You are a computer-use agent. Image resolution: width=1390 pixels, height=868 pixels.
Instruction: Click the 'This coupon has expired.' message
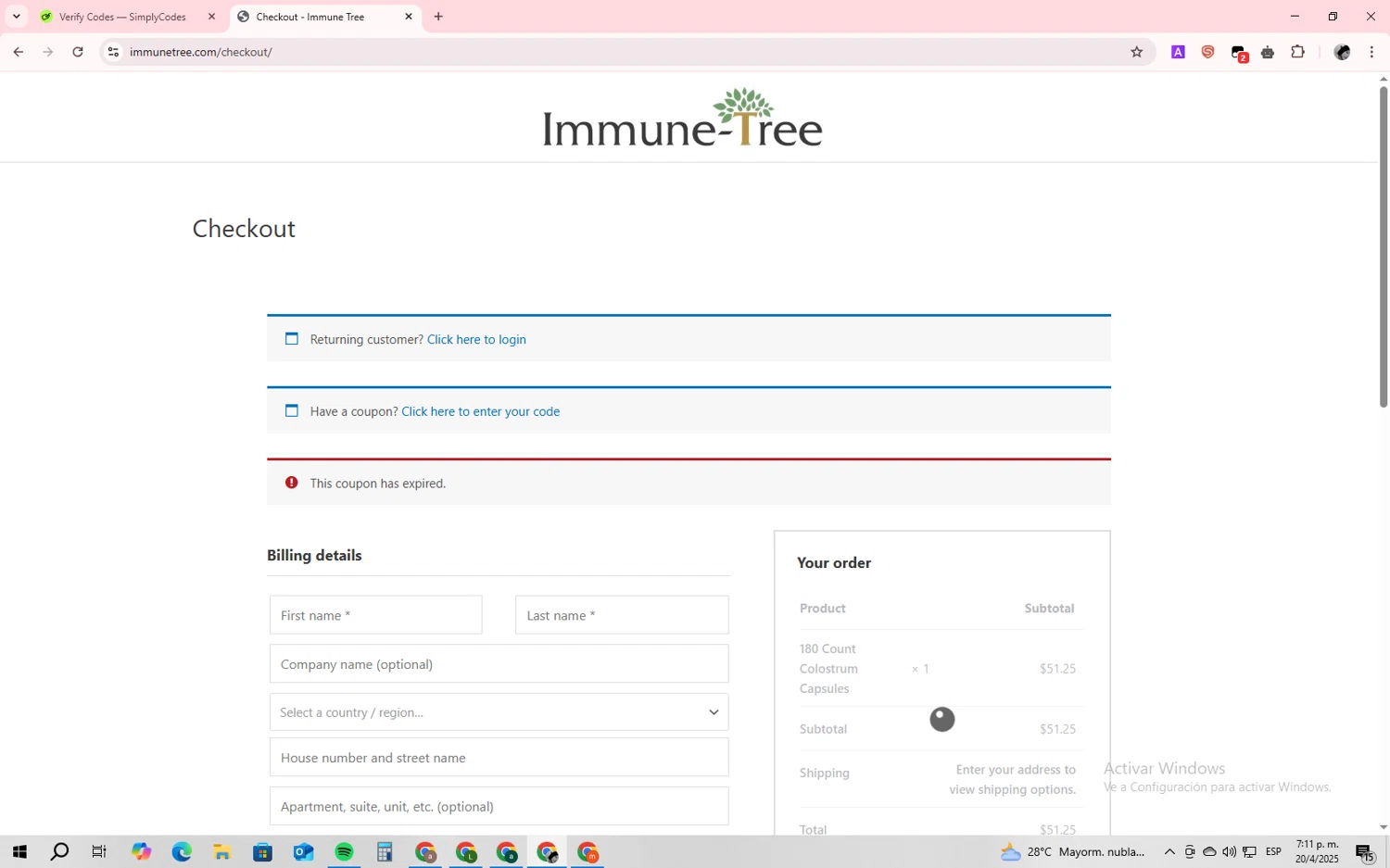pos(377,484)
